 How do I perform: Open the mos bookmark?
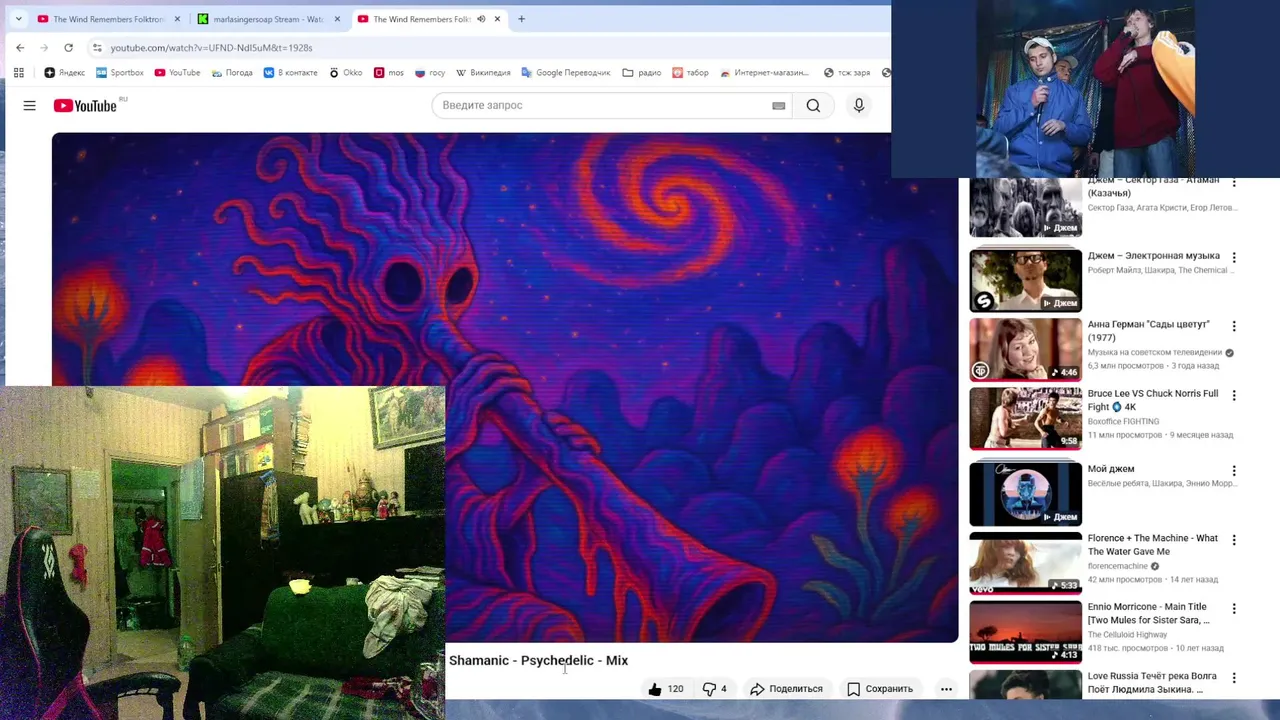point(389,73)
